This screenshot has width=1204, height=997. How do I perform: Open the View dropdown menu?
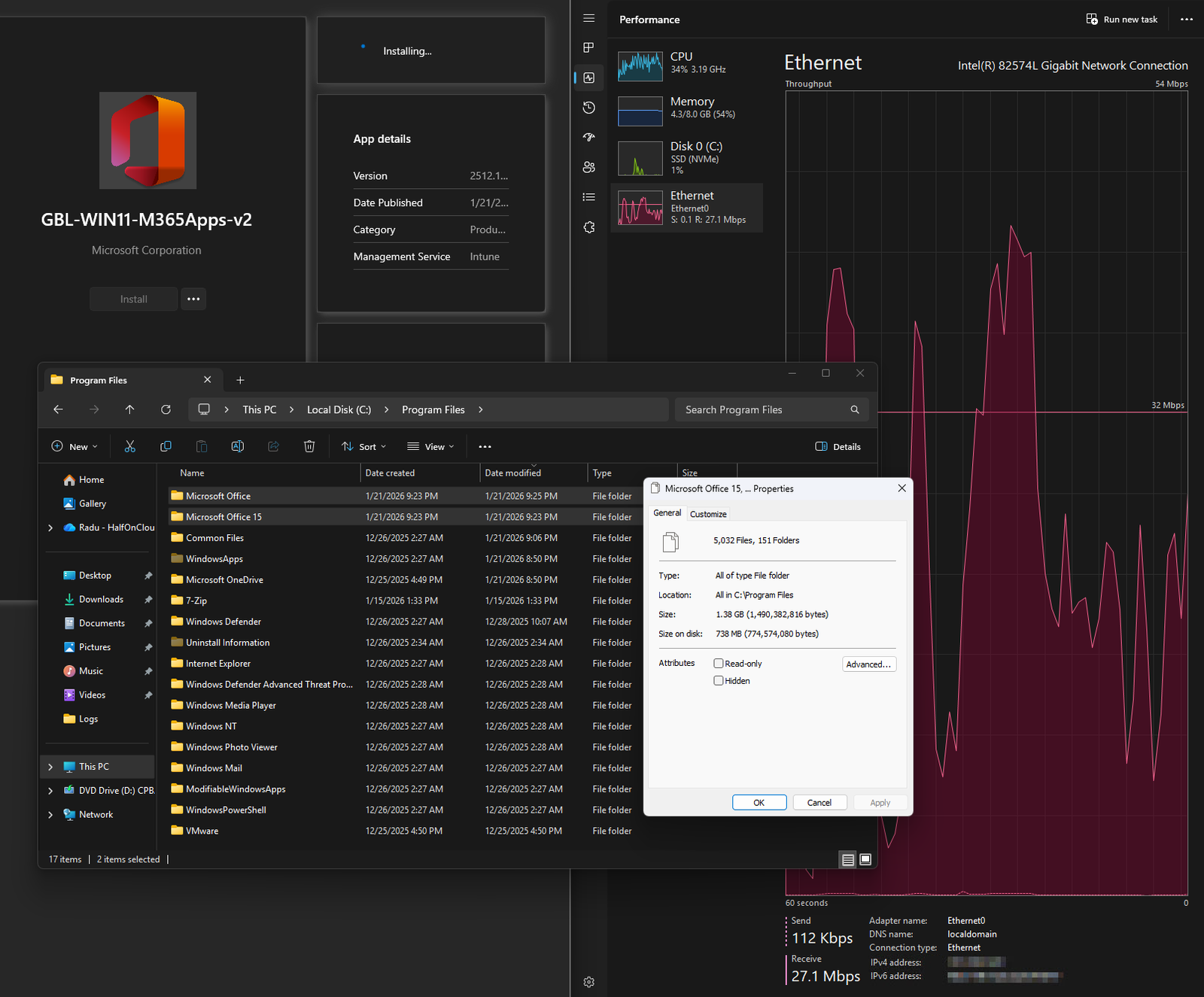coord(430,446)
